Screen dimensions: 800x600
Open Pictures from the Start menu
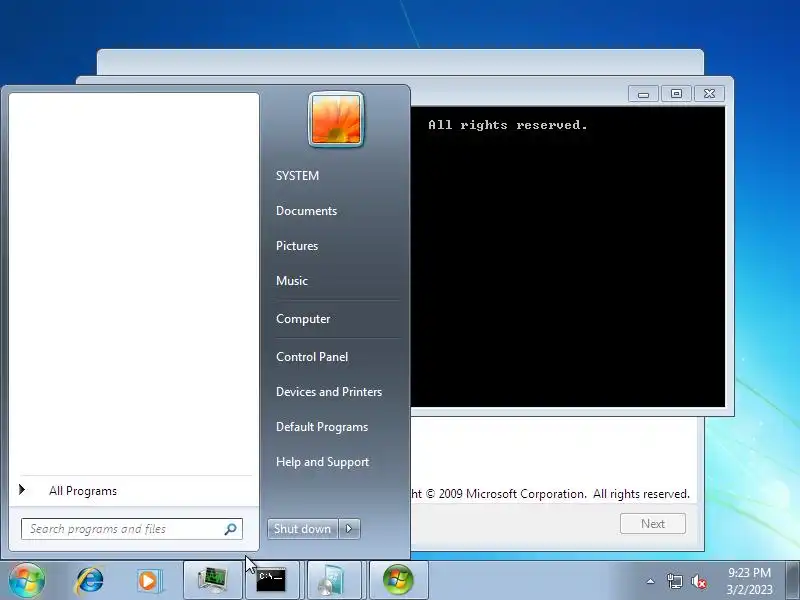click(x=297, y=245)
